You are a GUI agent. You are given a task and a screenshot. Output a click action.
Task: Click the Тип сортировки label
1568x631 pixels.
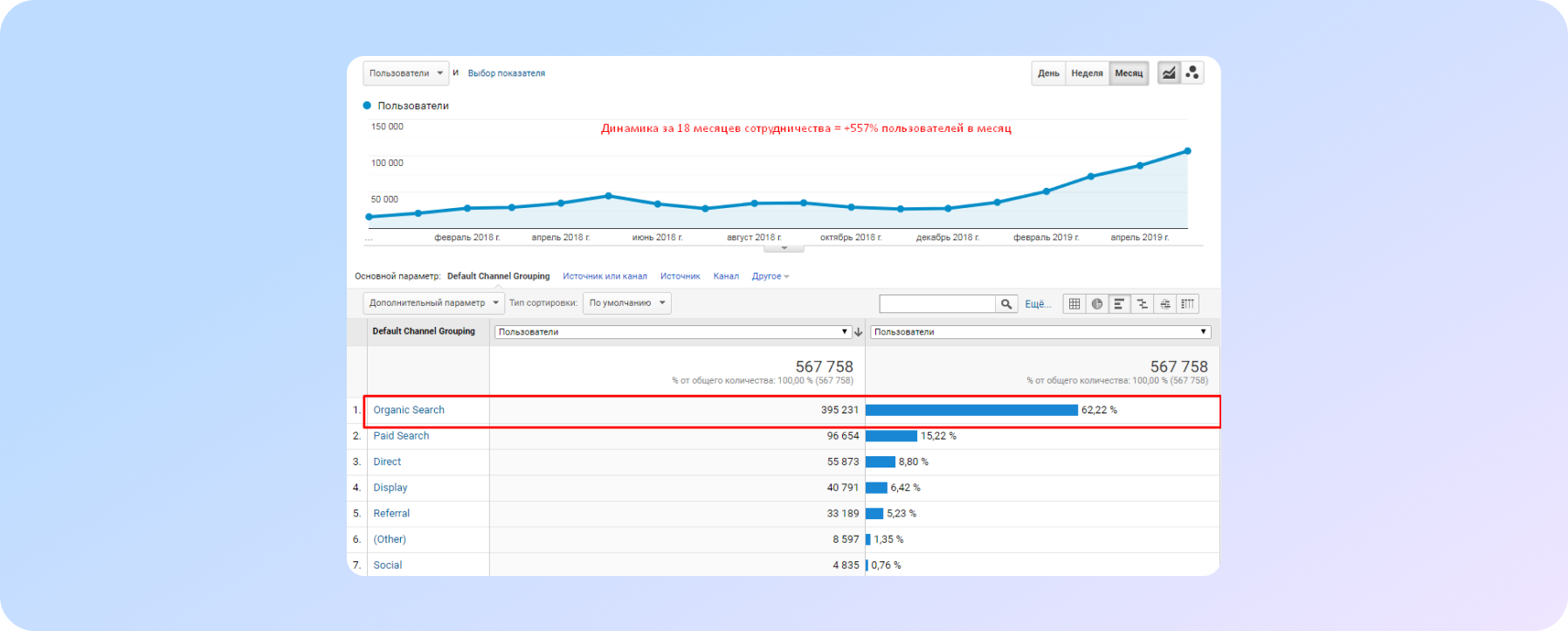542,303
